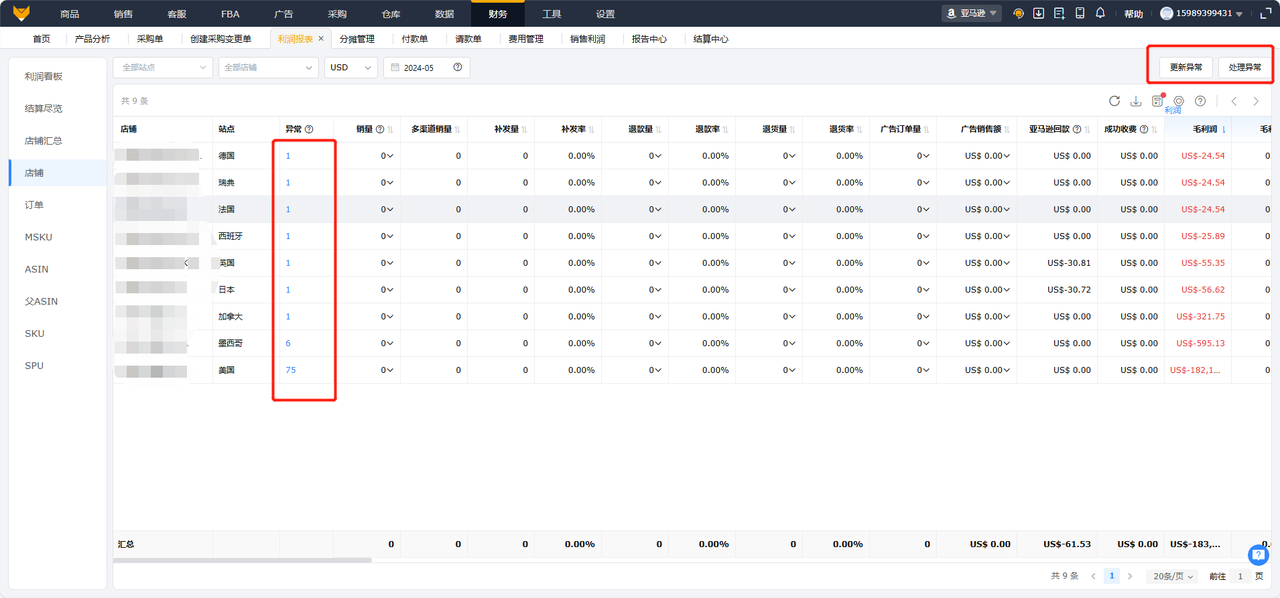
Task: Click the customer service headset icon
Action: click(1018, 14)
